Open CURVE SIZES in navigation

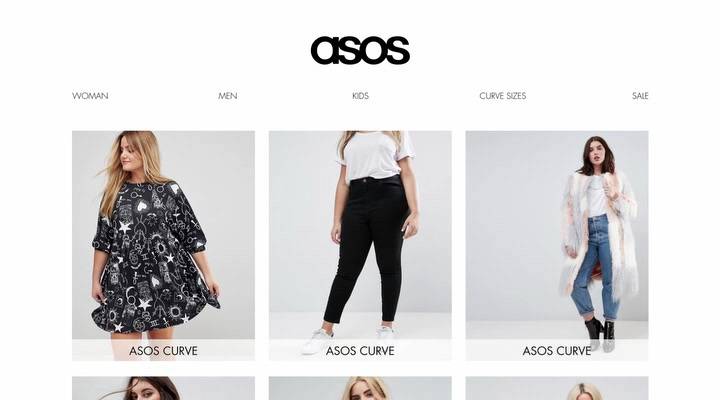pyautogui.click(x=503, y=96)
